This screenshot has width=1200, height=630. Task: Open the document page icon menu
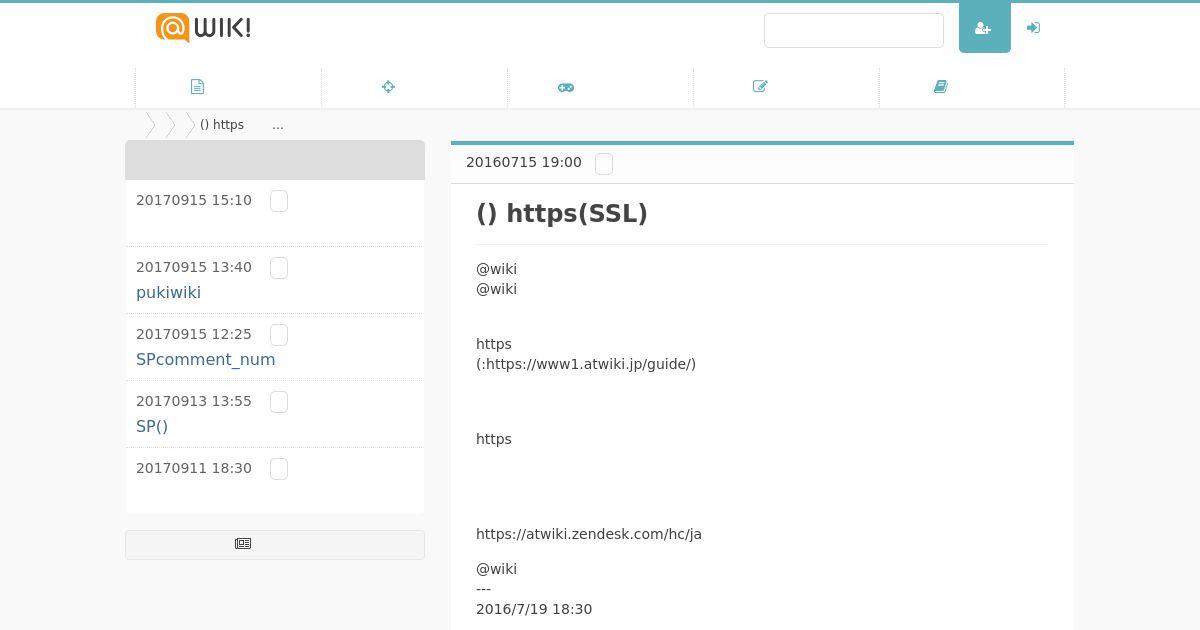197,87
